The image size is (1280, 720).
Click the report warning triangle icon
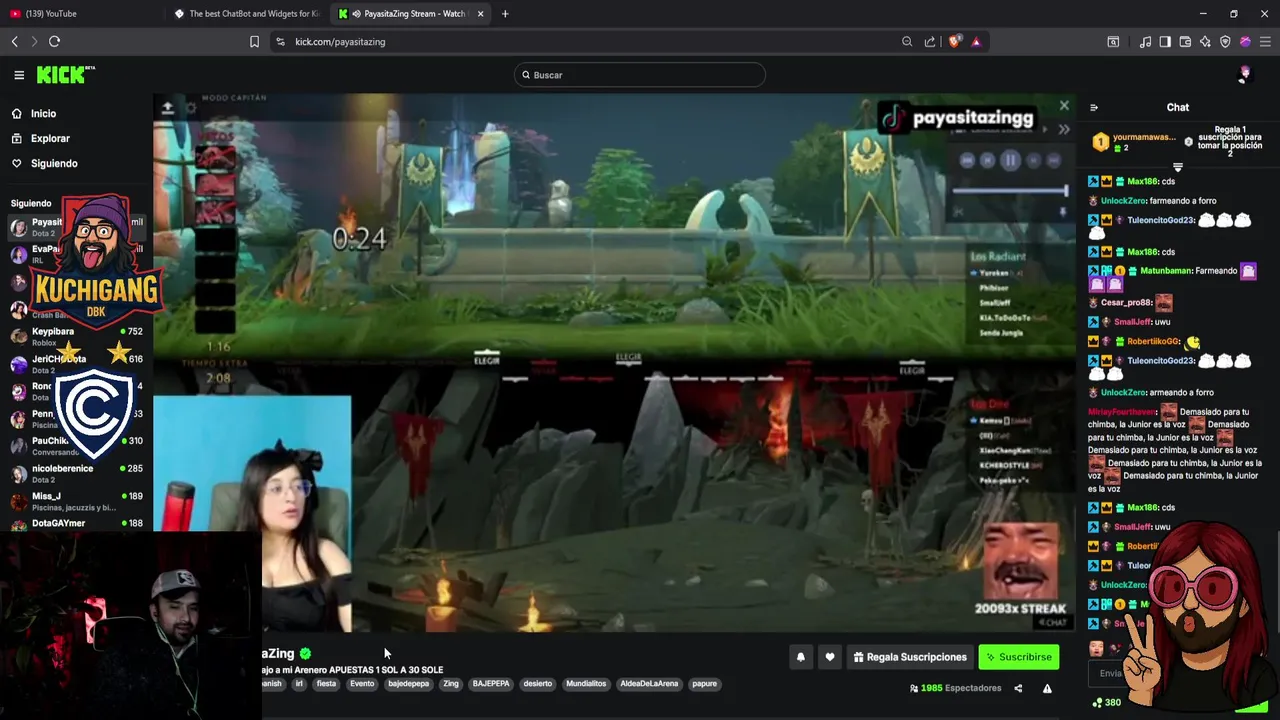click(1047, 688)
